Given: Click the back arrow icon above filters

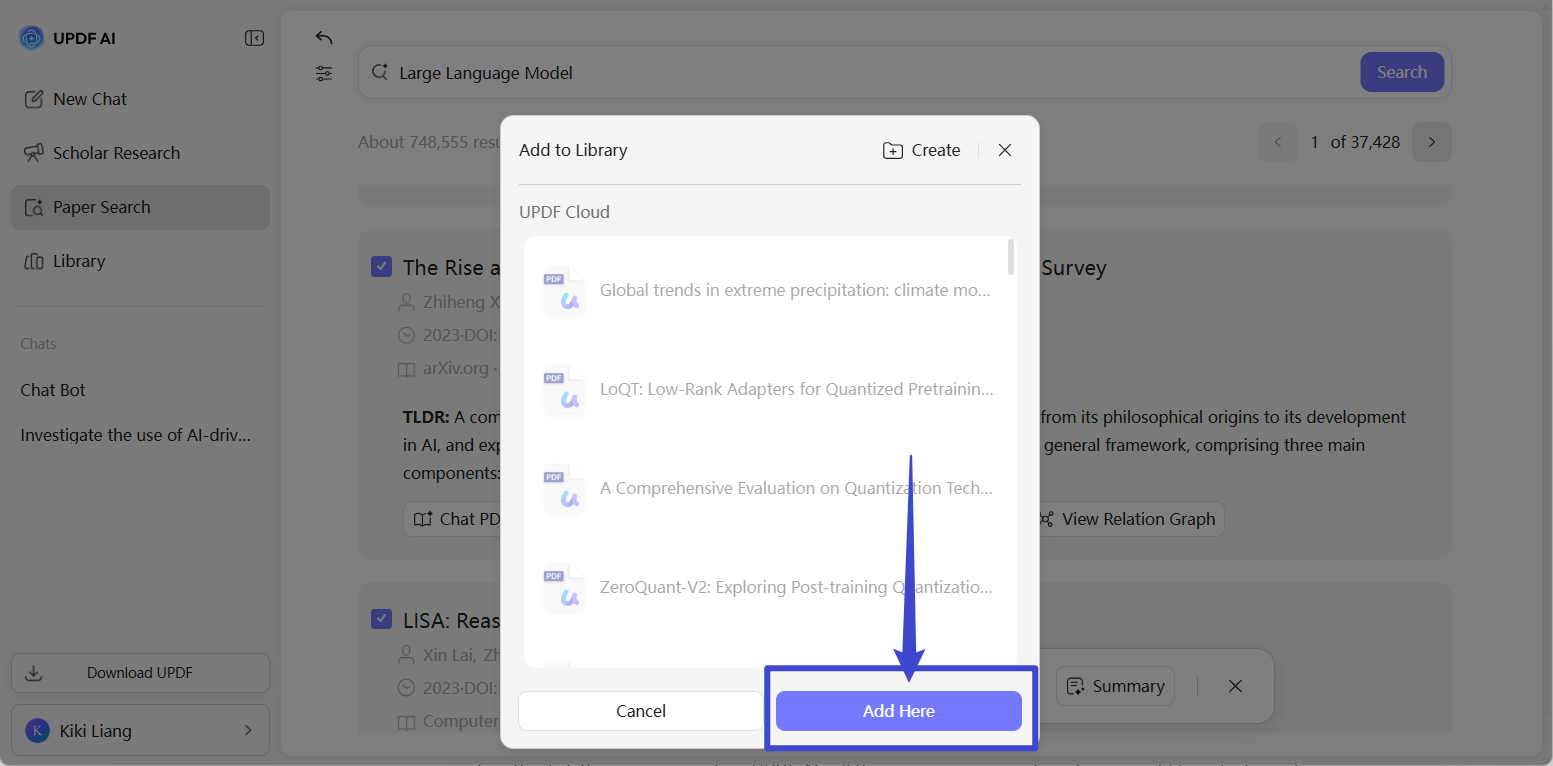Looking at the screenshot, I should 324,38.
